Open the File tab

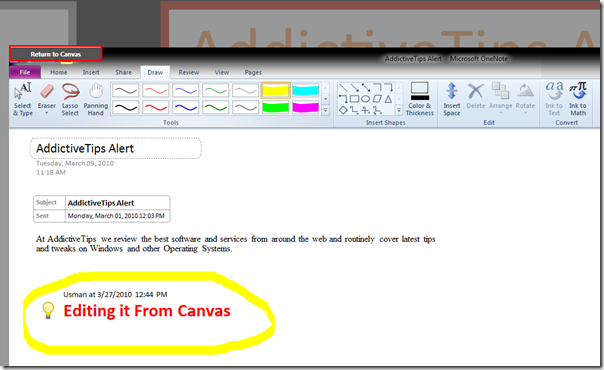[x=25, y=72]
